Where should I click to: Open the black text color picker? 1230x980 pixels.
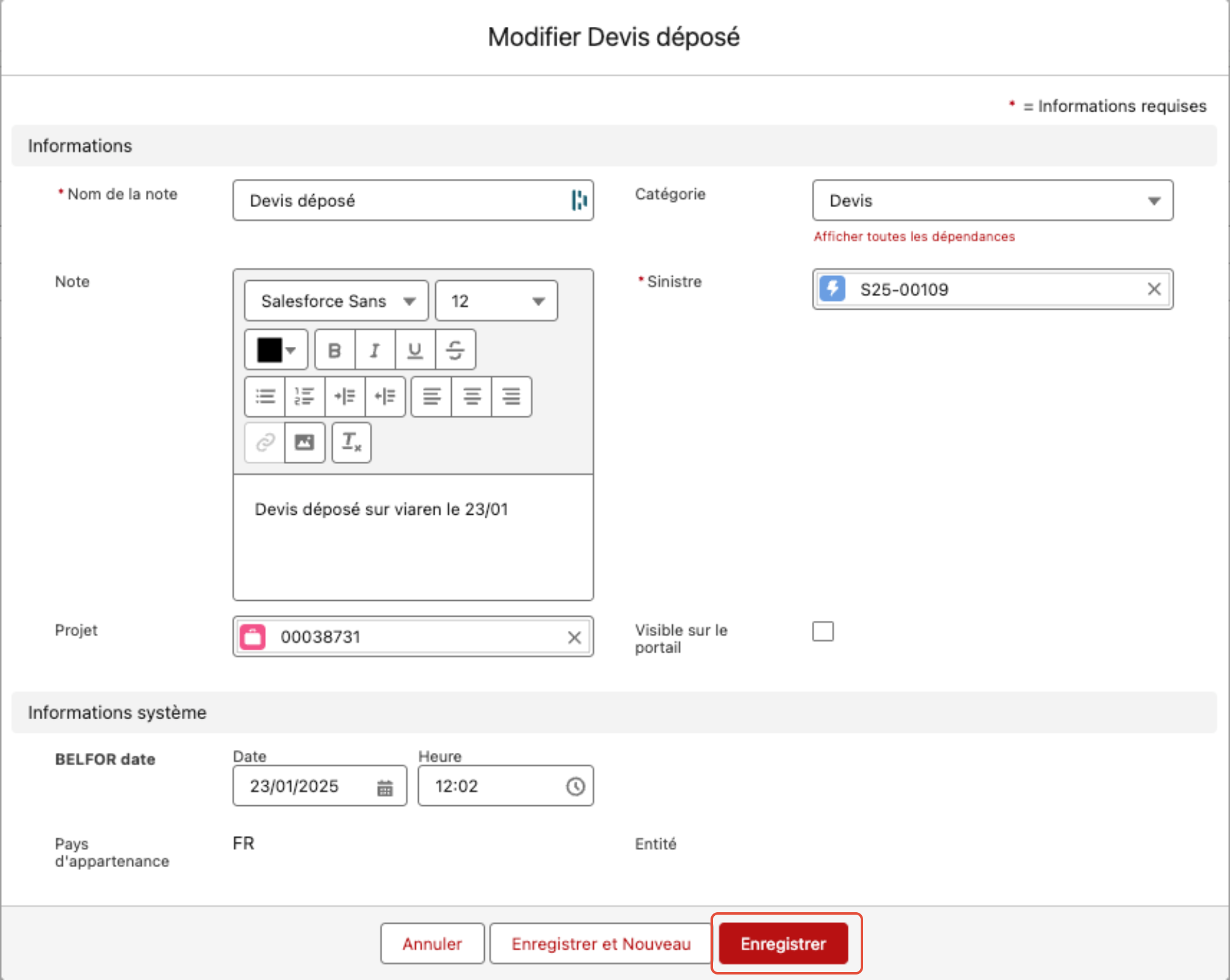pos(276,350)
